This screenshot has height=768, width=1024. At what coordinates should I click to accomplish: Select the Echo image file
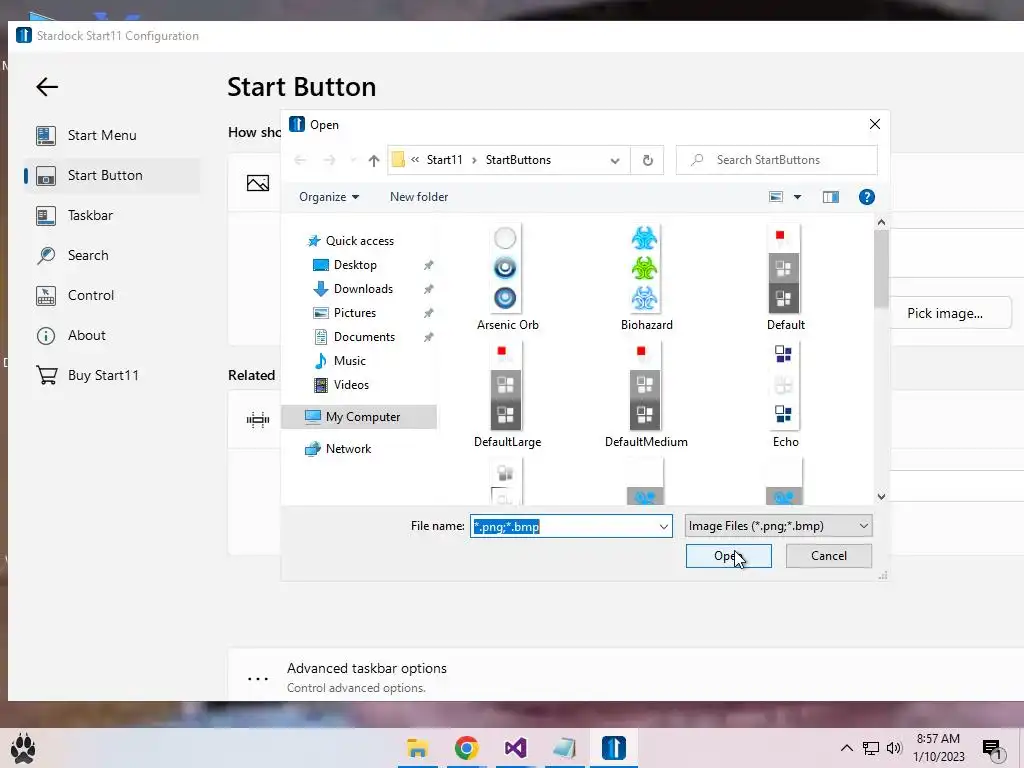785,394
